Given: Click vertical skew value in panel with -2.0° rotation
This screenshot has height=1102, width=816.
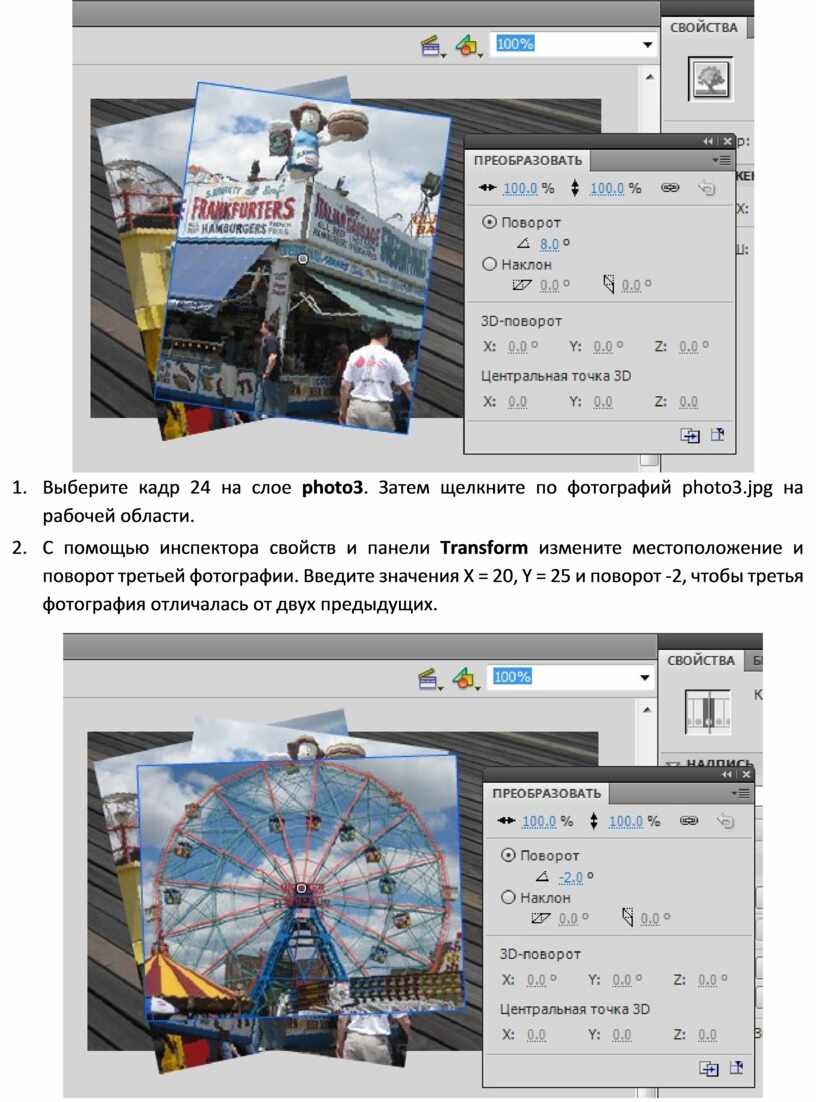Looking at the screenshot, I should [651, 918].
